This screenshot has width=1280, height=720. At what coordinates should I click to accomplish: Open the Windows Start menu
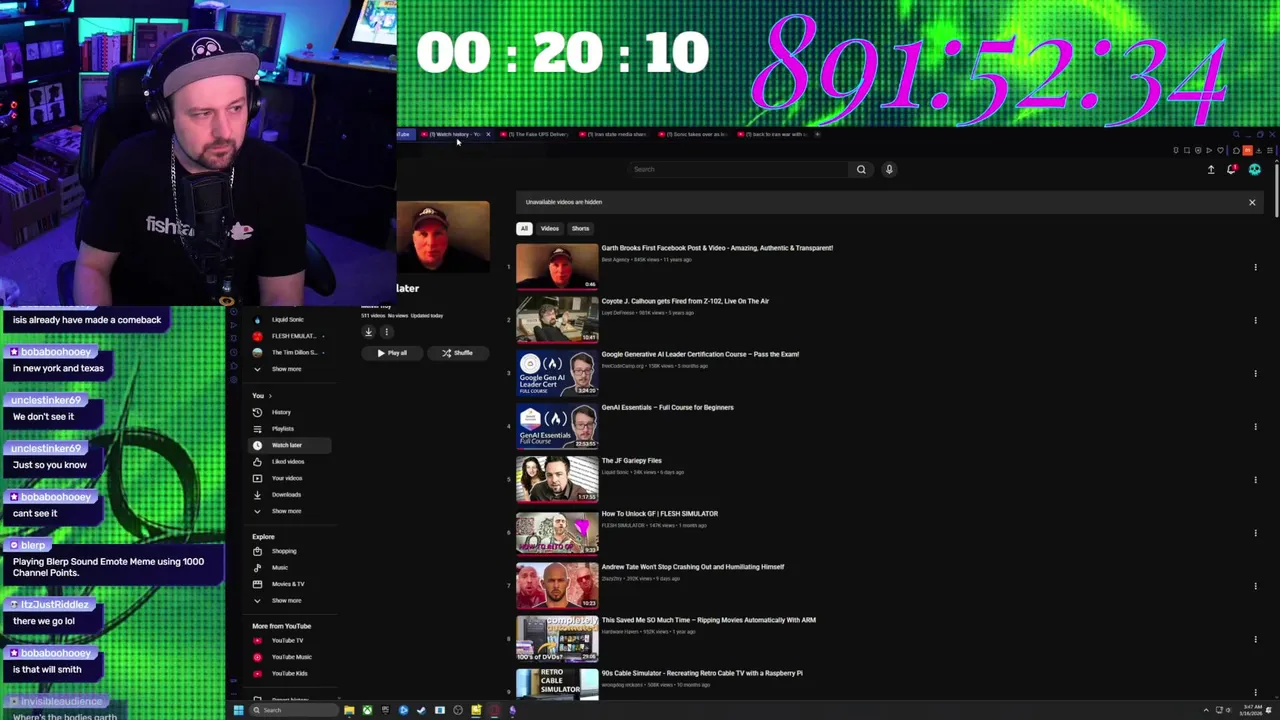pos(238,710)
